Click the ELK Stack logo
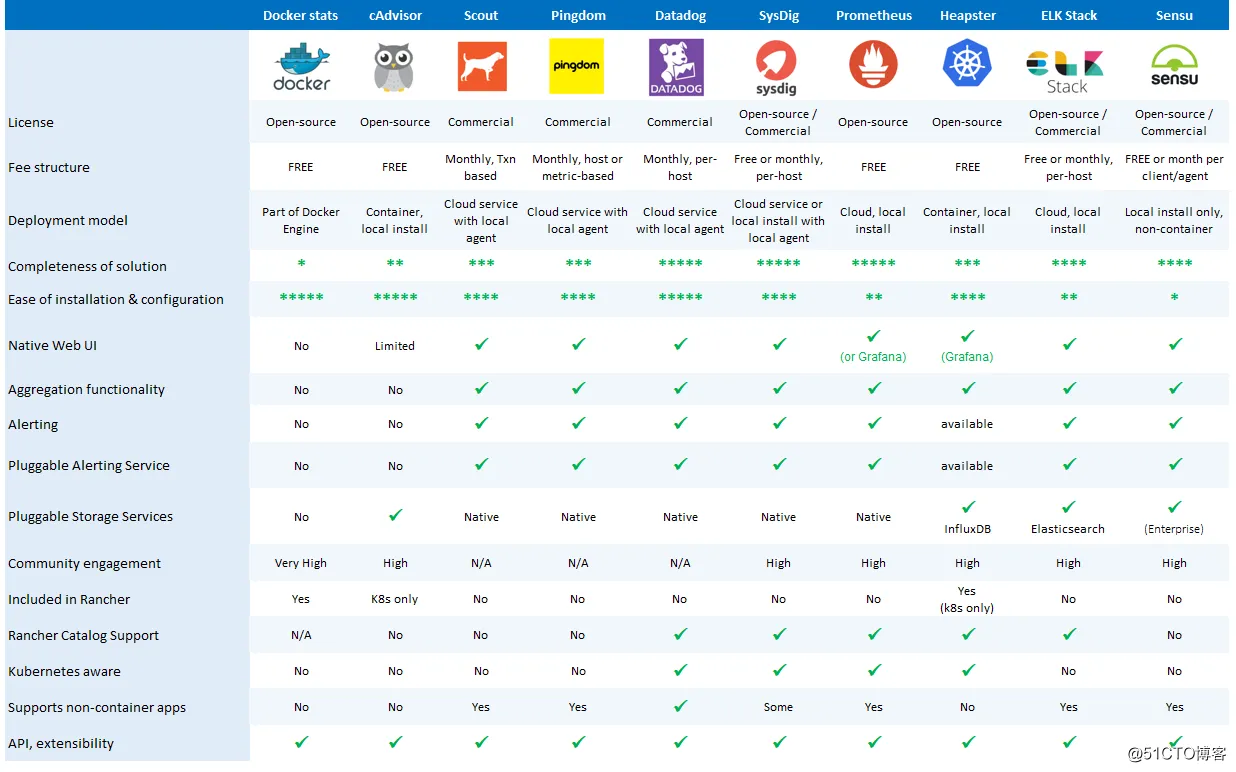The width and height of the screenshot is (1236, 772). coord(1066,72)
